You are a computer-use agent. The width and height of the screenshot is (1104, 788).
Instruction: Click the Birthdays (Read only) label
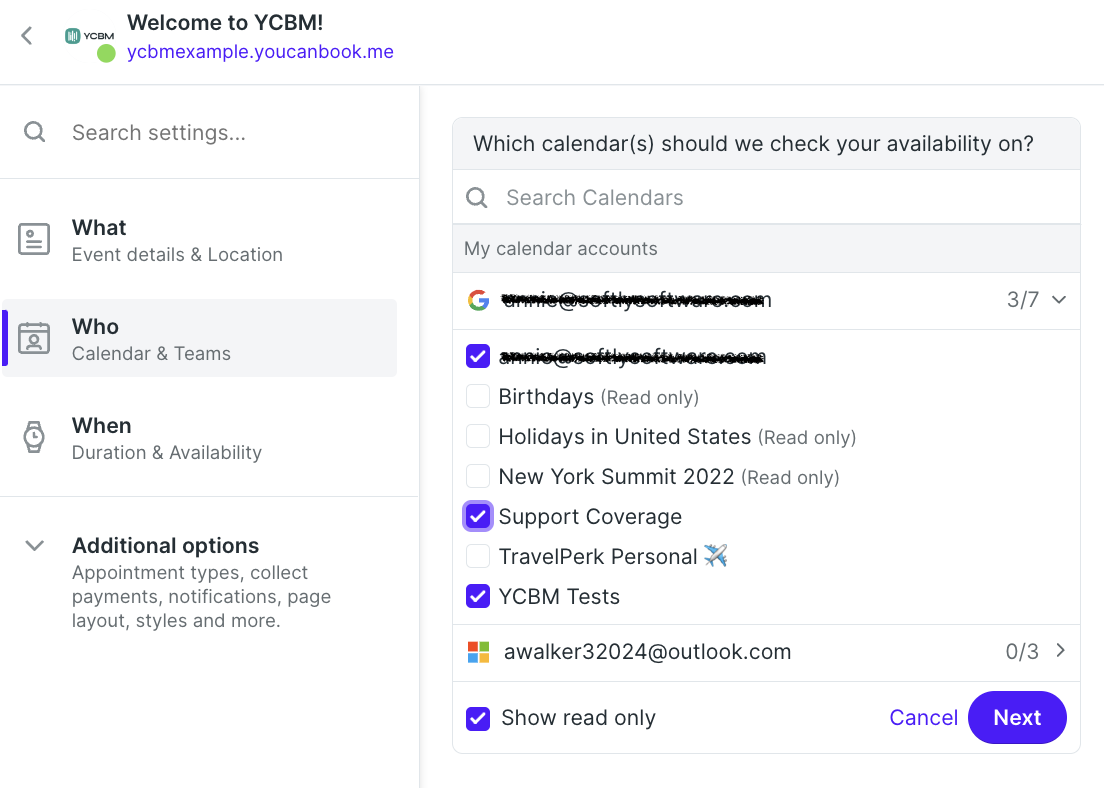(x=598, y=397)
